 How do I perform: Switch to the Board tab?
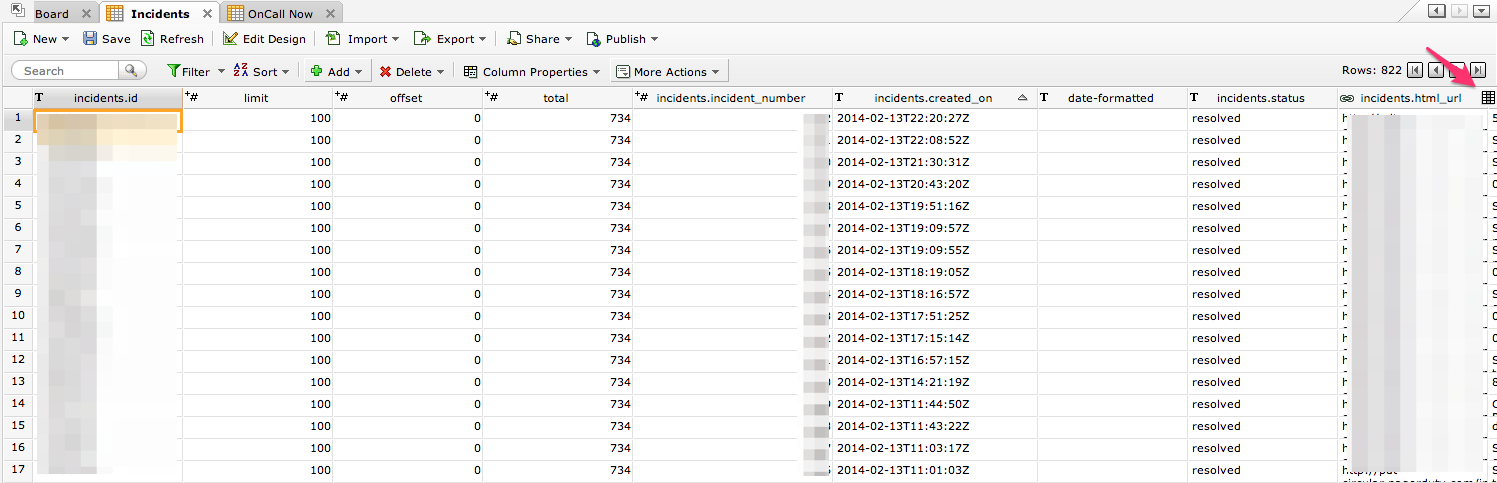pyautogui.click(x=52, y=14)
